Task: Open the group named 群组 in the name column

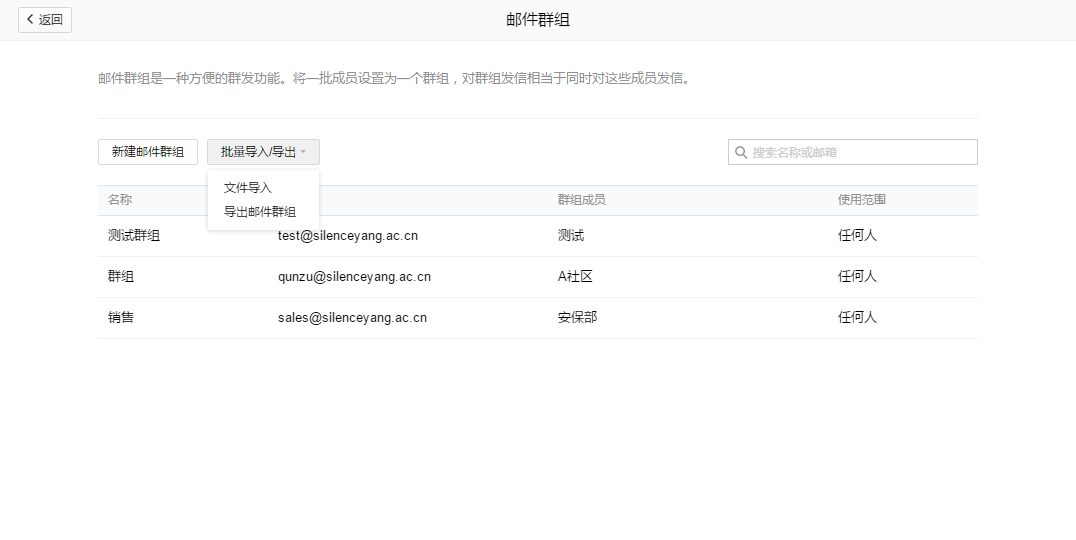Action: pos(121,277)
